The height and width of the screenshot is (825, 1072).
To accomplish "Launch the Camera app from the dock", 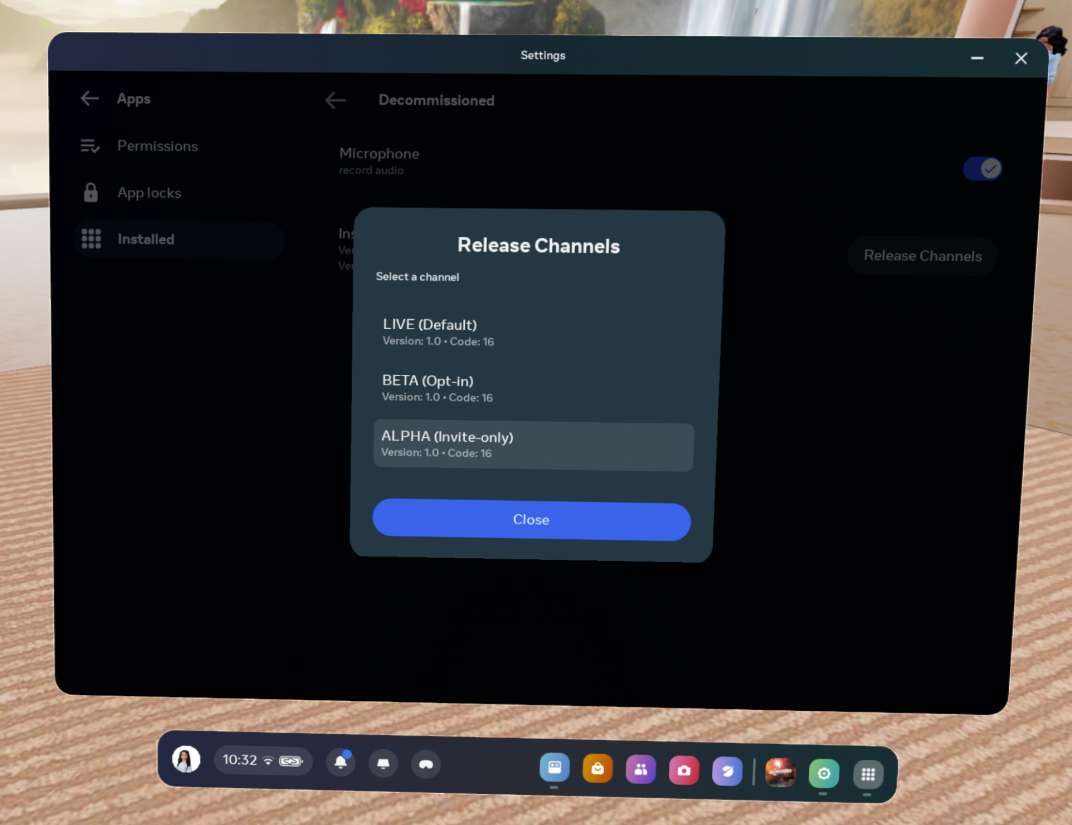I will 683,770.
